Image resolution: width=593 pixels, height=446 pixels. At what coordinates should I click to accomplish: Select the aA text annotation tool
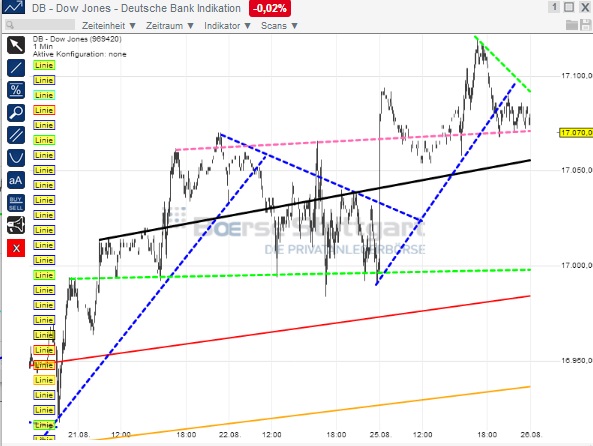point(16,180)
